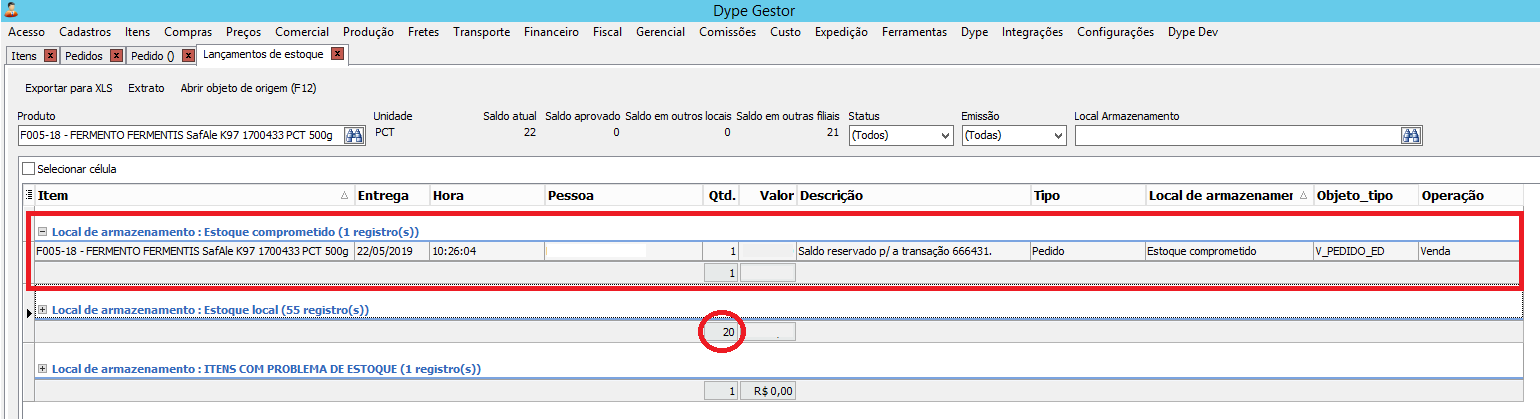This screenshot has height=419, width=1540.
Task: Open the Acesso menu
Action: pyautogui.click(x=26, y=32)
